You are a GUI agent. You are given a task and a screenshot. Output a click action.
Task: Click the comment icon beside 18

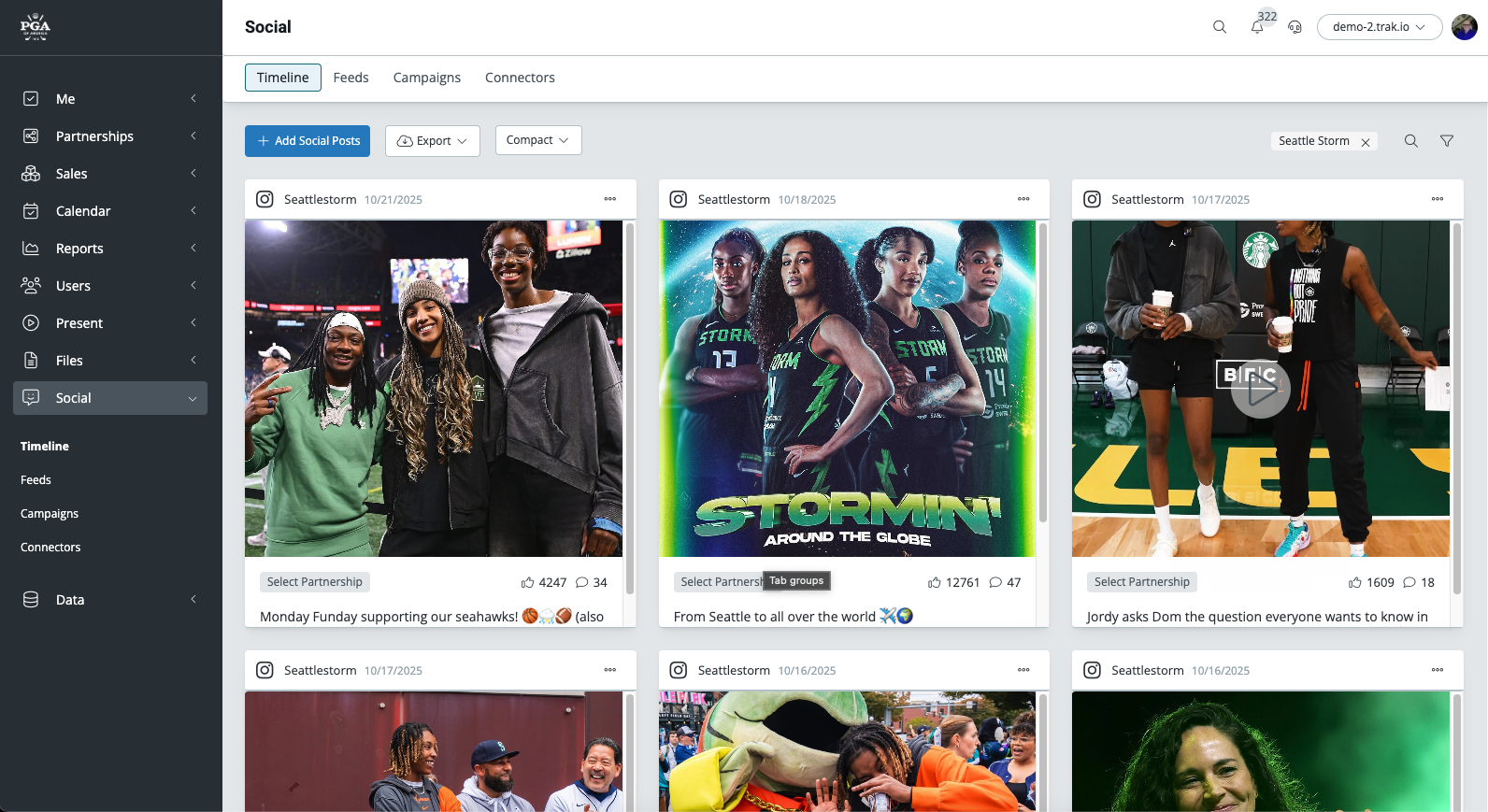click(x=1409, y=582)
